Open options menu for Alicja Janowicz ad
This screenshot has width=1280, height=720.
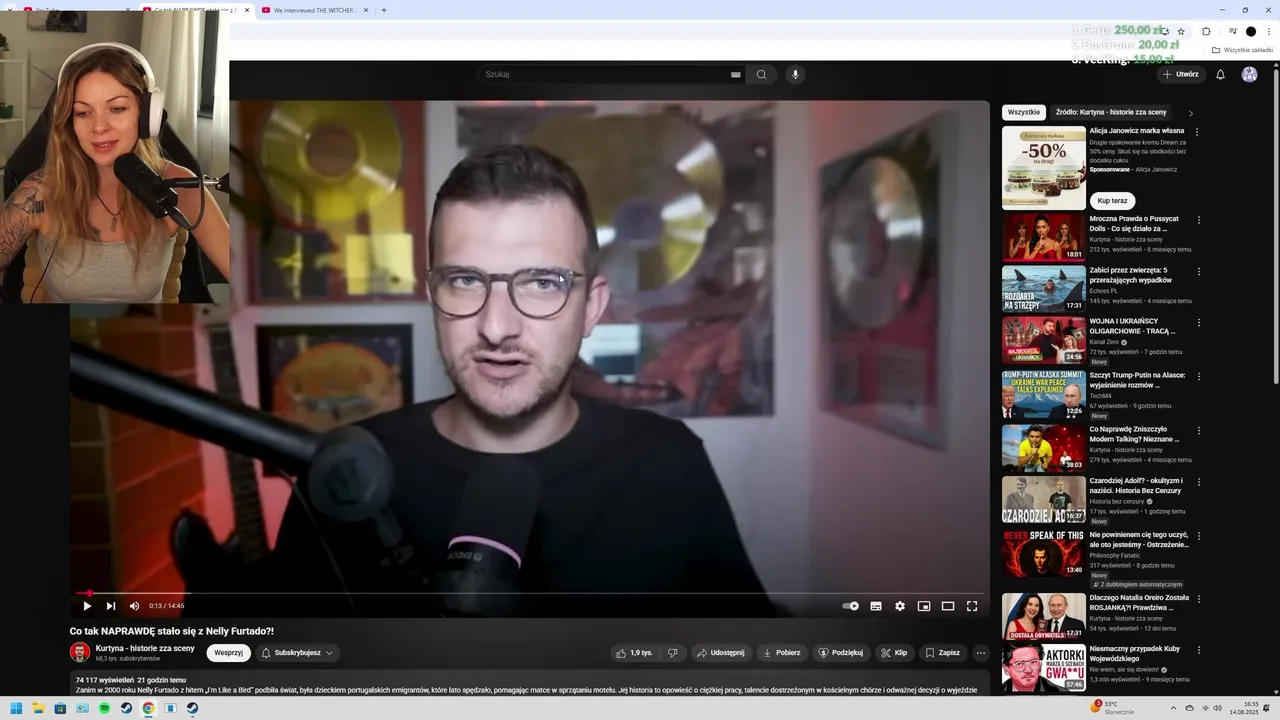point(1197,131)
